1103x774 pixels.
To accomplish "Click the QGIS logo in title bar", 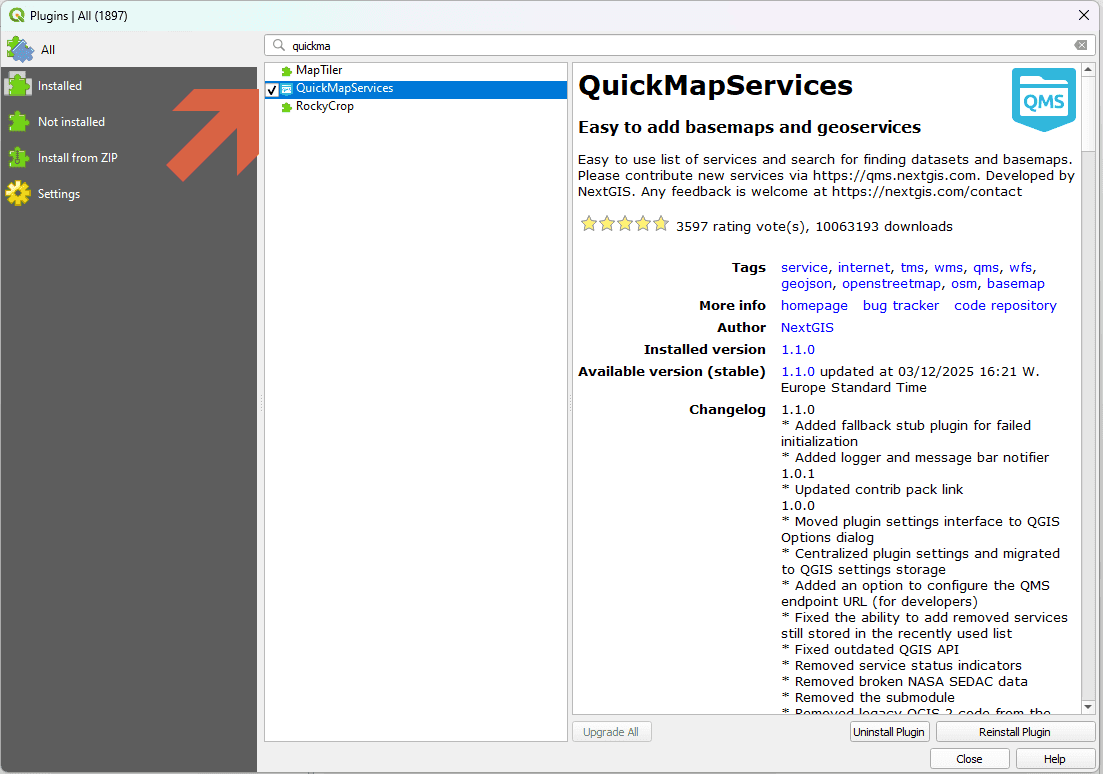I will 16,15.
